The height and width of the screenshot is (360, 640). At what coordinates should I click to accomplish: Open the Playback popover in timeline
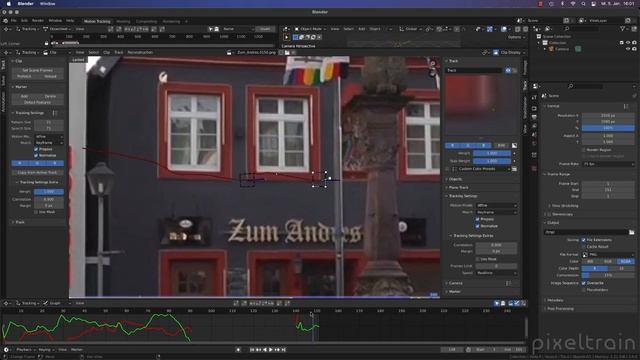coord(25,350)
